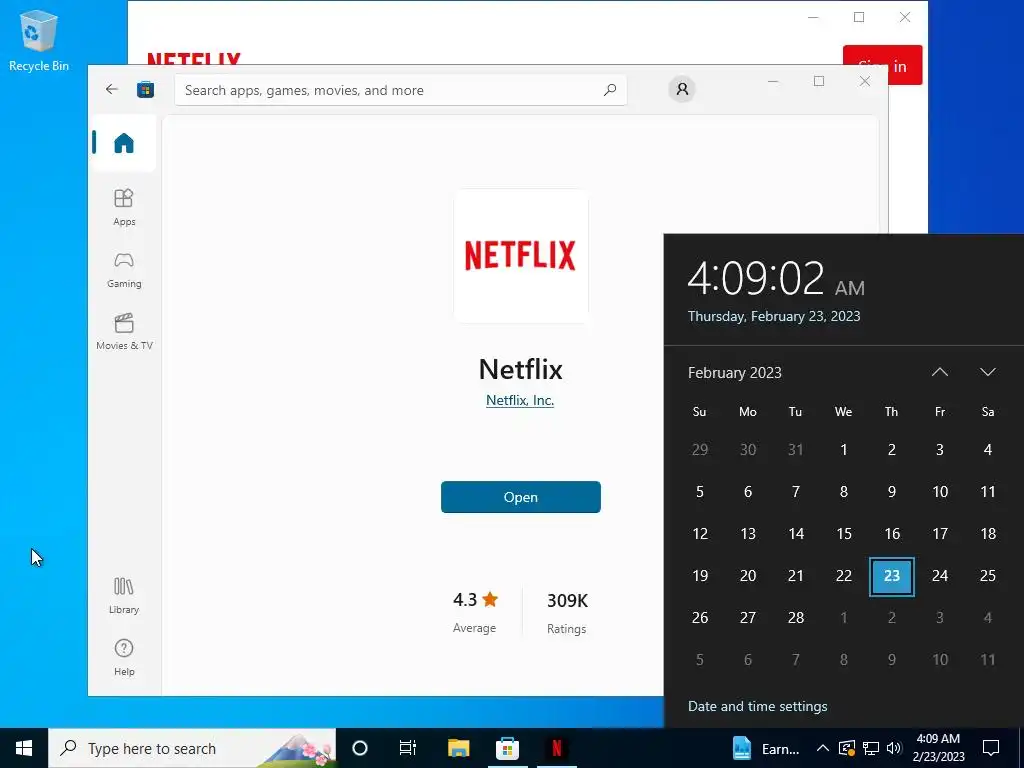
Task: Show hidden tray icons
Action: 823,748
